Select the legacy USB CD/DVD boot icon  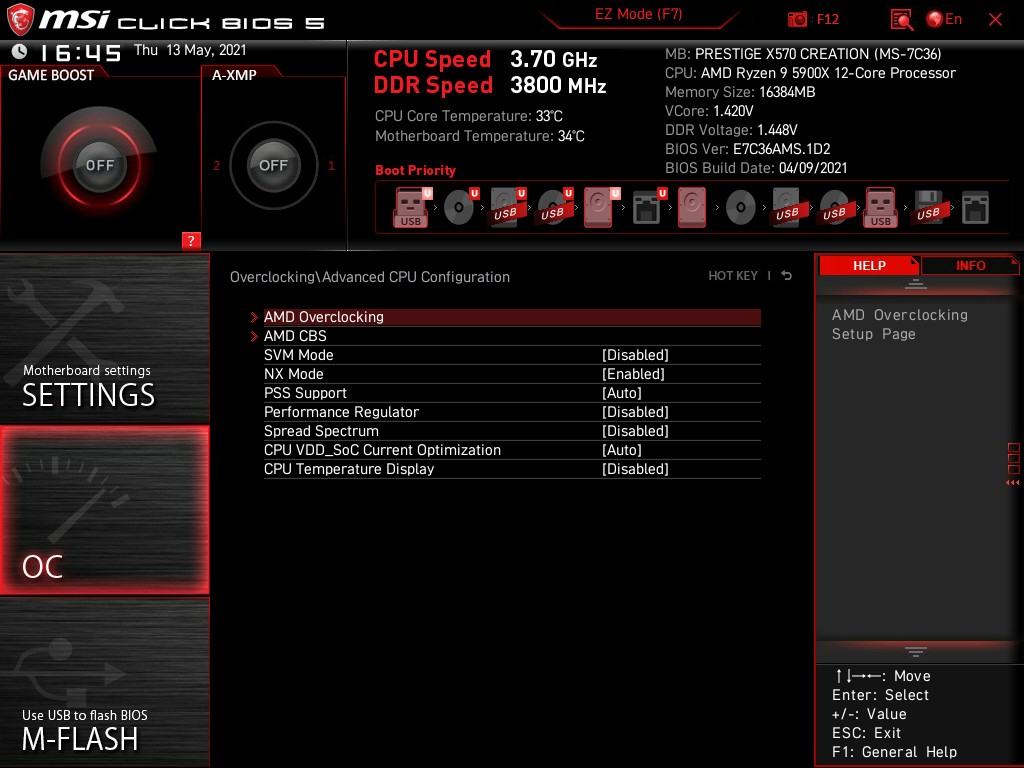[835, 208]
